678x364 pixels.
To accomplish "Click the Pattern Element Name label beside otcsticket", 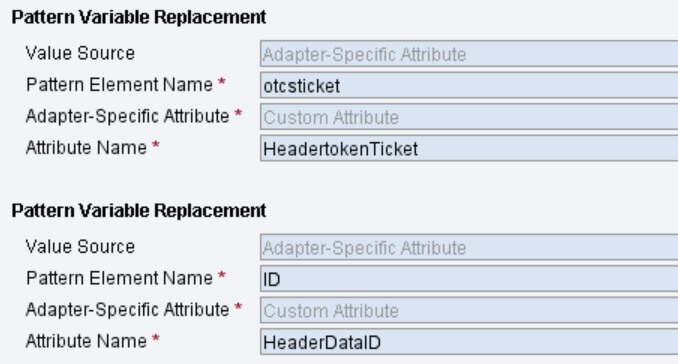I will (119, 85).
